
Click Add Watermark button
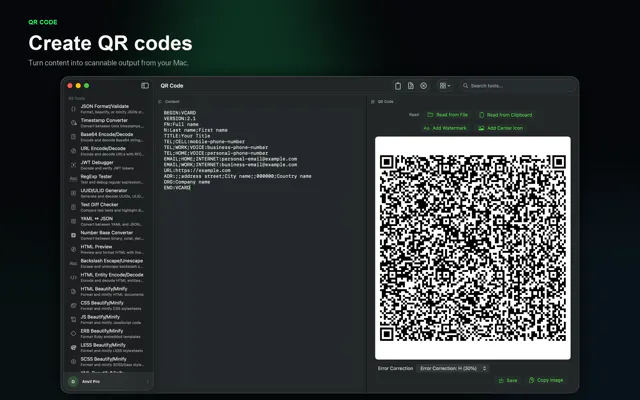445,128
